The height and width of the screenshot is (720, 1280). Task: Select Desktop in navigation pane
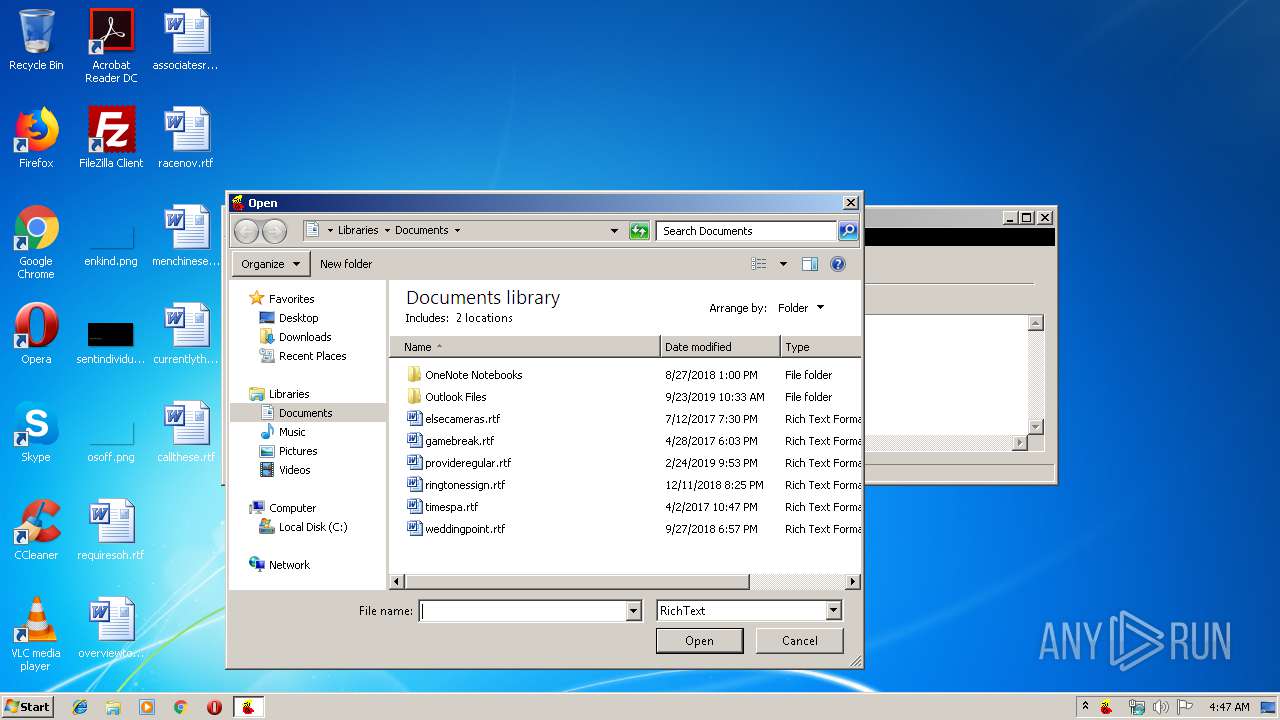298,318
